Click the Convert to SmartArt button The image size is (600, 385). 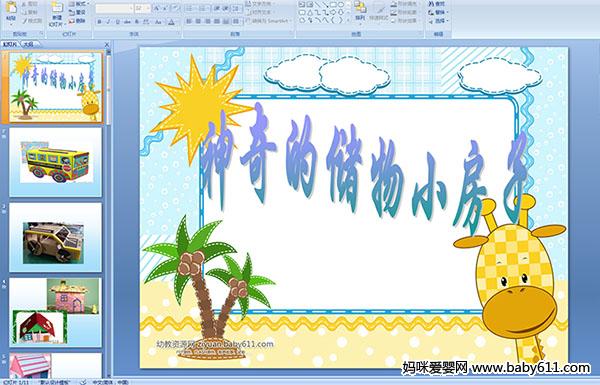pyautogui.click(x=269, y=21)
